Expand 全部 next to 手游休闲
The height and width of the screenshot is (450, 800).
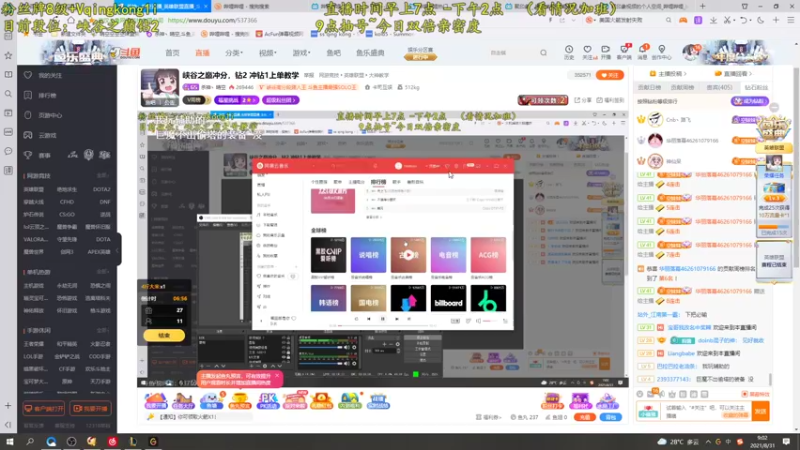click(104, 331)
